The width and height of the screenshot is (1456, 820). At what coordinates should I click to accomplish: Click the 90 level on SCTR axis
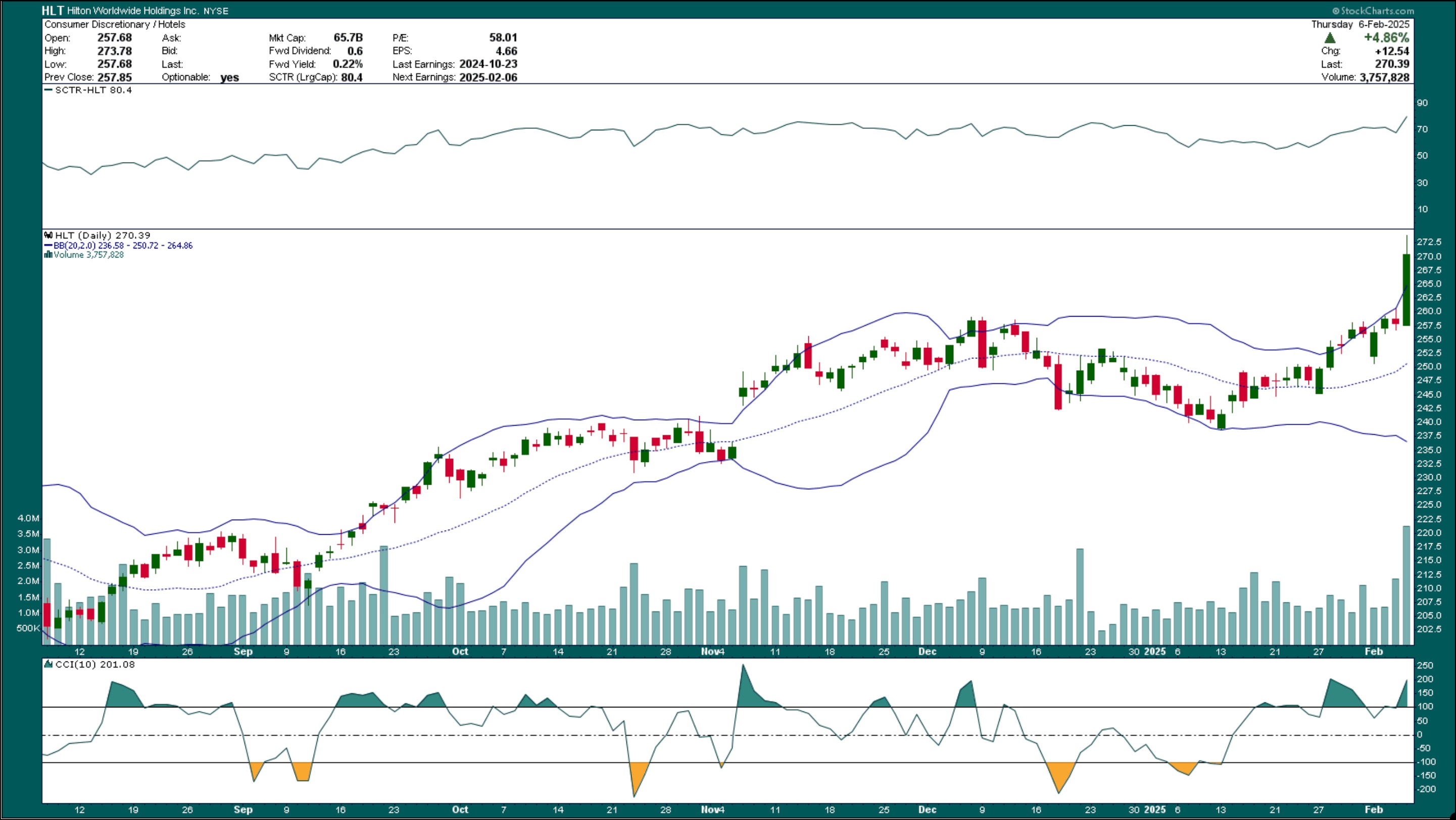pyautogui.click(x=1422, y=103)
